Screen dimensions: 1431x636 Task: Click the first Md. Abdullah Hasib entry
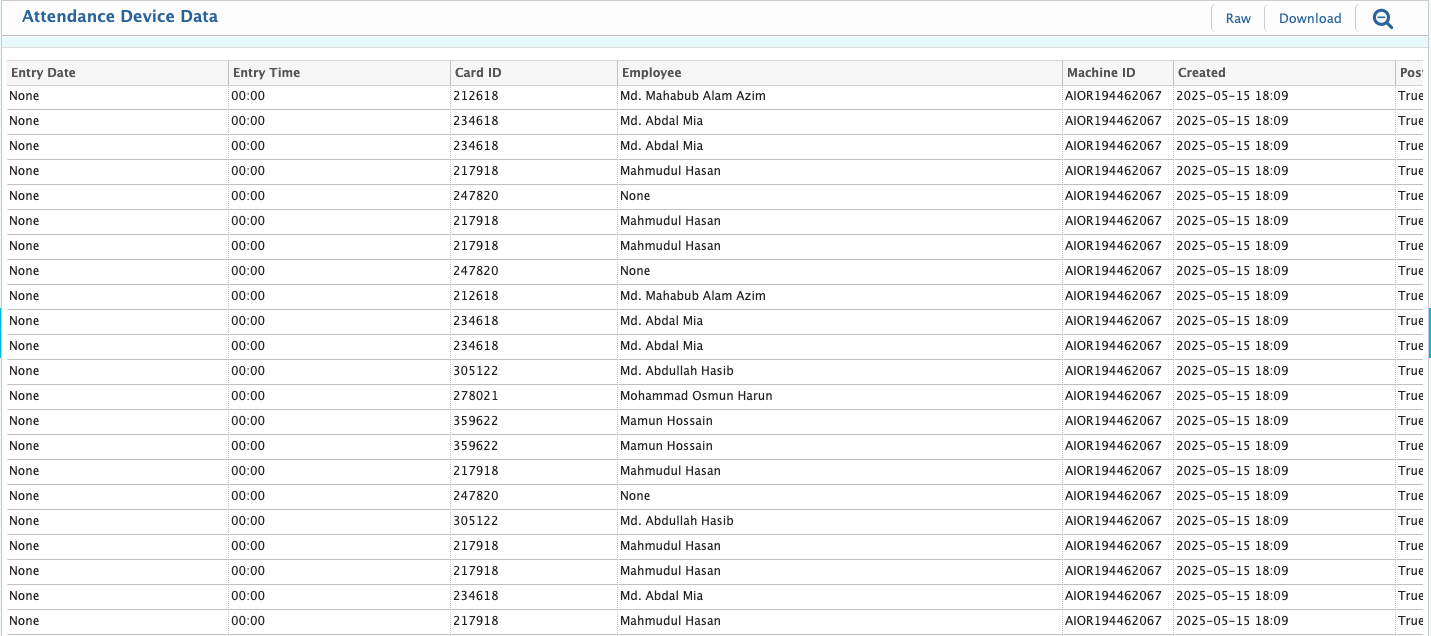pyautogui.click(x=676, y=371)
